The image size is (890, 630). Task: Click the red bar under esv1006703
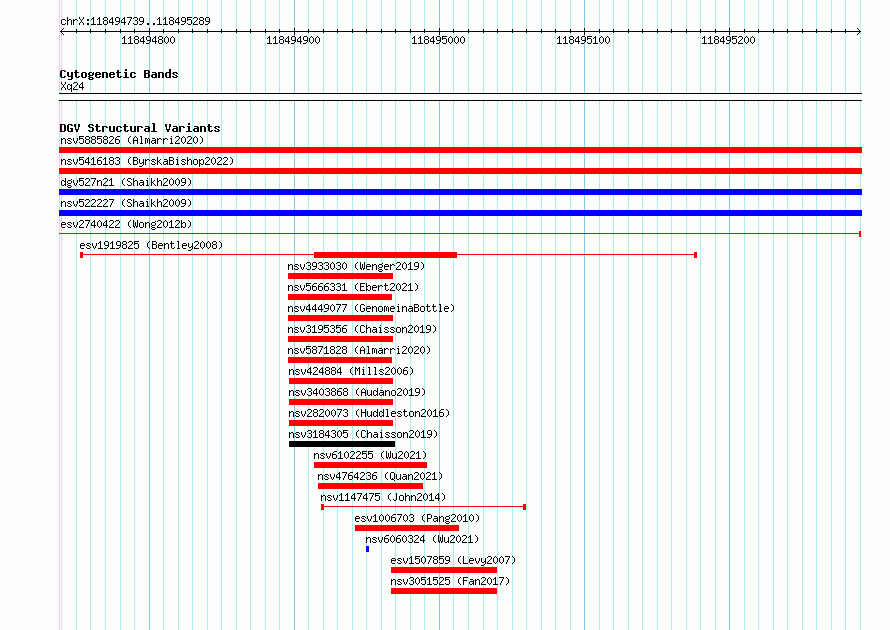coord(407,528)
